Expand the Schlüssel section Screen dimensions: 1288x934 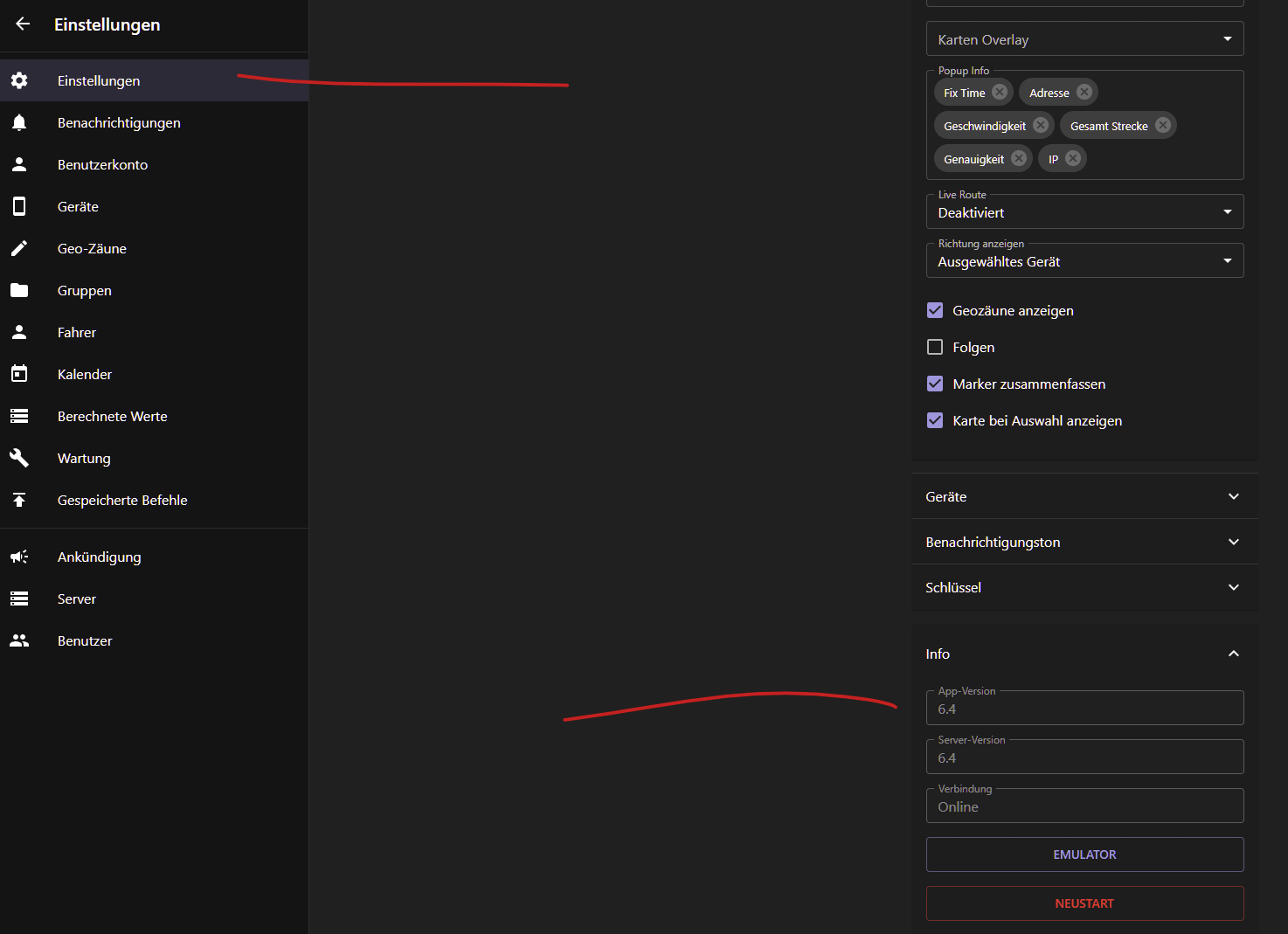[x=1084, y=587]
